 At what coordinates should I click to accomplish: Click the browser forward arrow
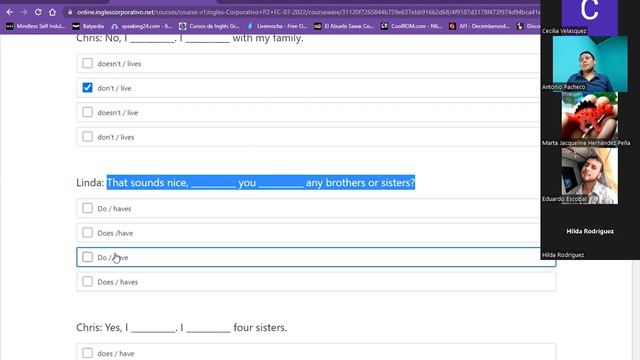point(24,12)
